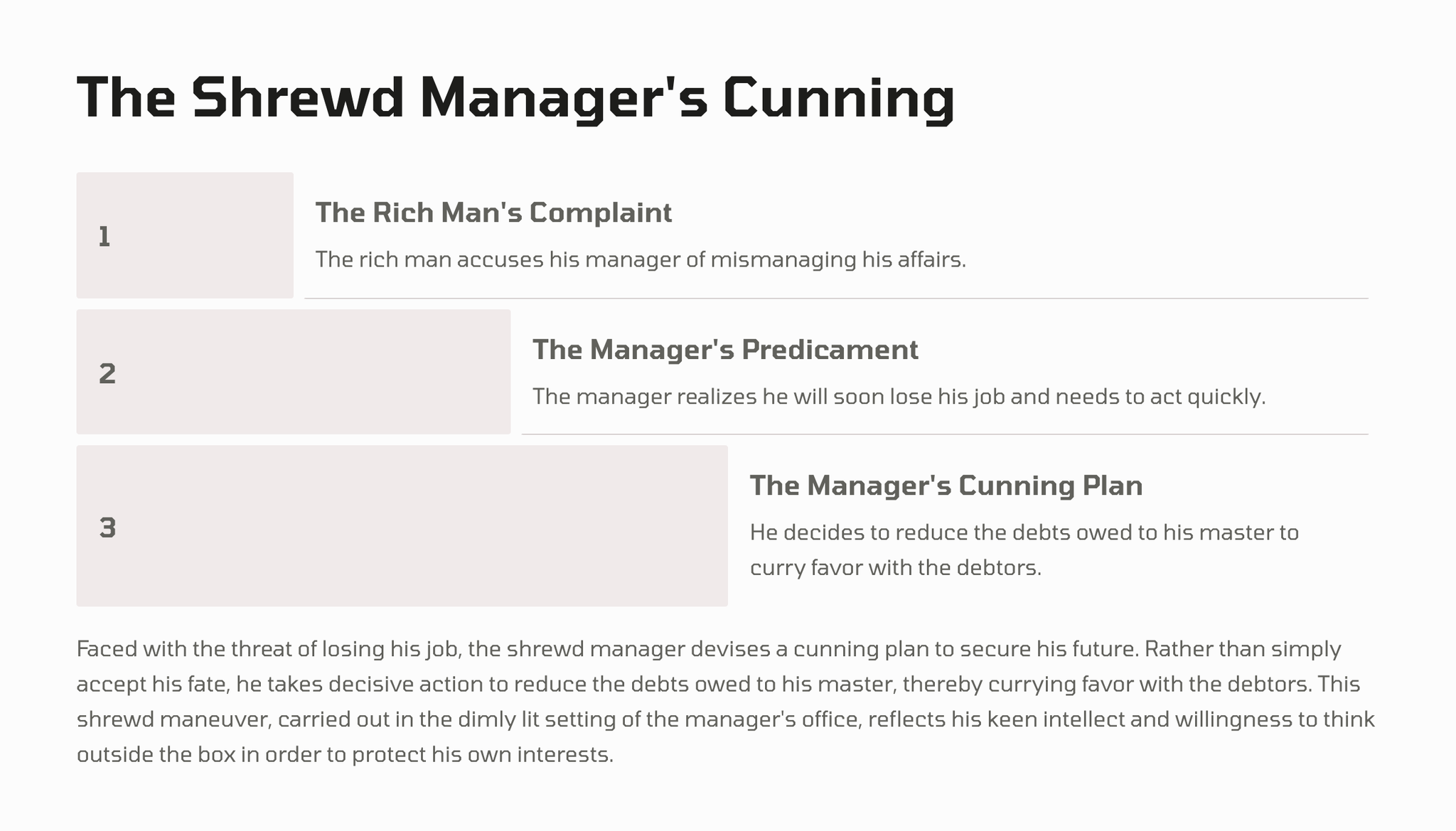Click the number 2 label
This screenshot has height=831, width=1456.
click(x=107, y=373)
